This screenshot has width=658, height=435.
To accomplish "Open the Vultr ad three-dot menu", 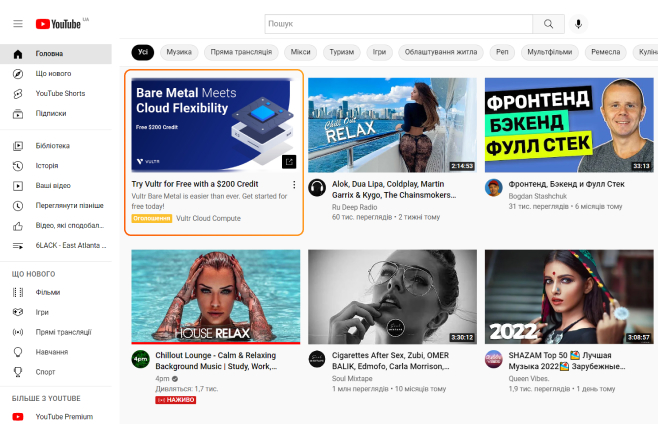I will coord(294,185).
